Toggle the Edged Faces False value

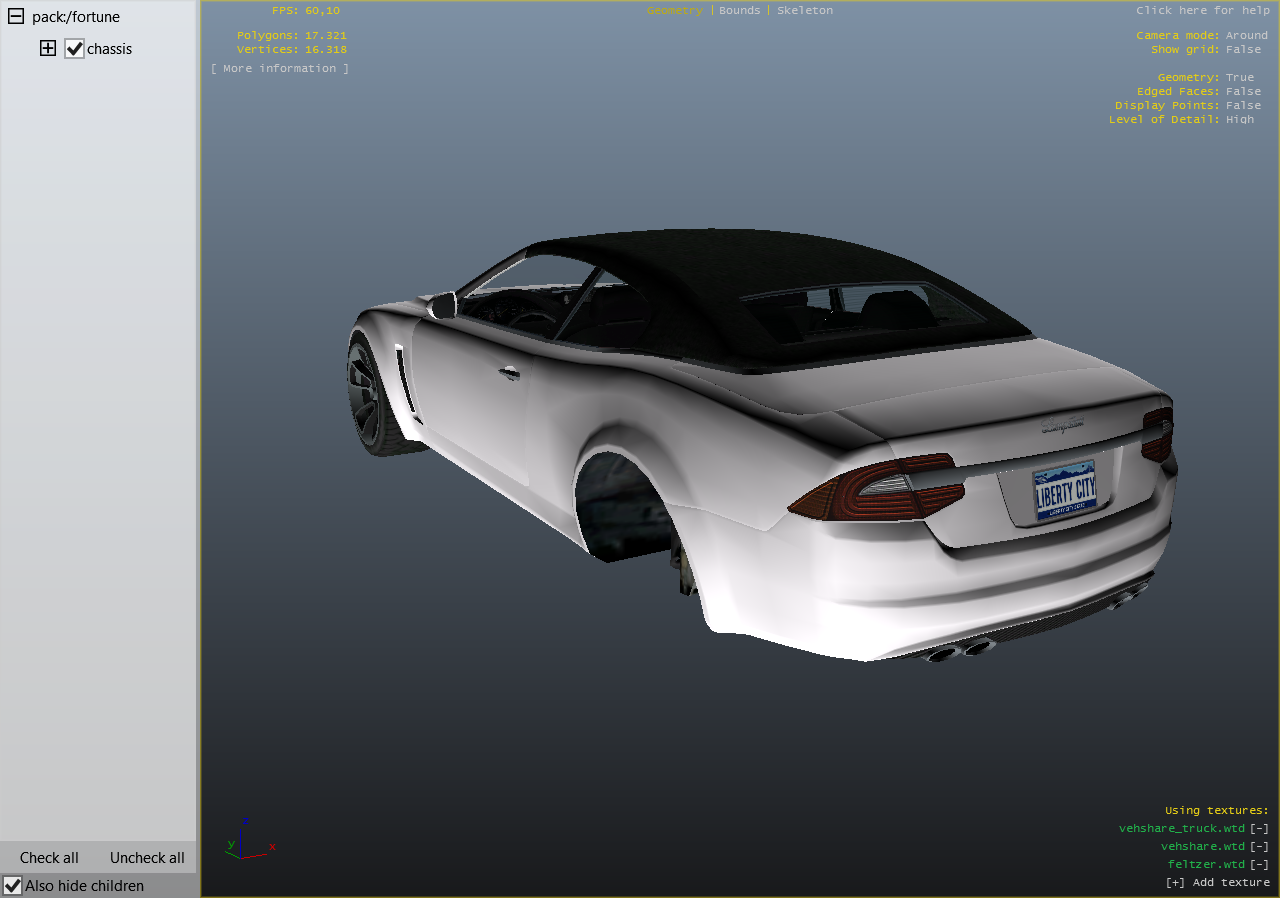coord(1244,91)
